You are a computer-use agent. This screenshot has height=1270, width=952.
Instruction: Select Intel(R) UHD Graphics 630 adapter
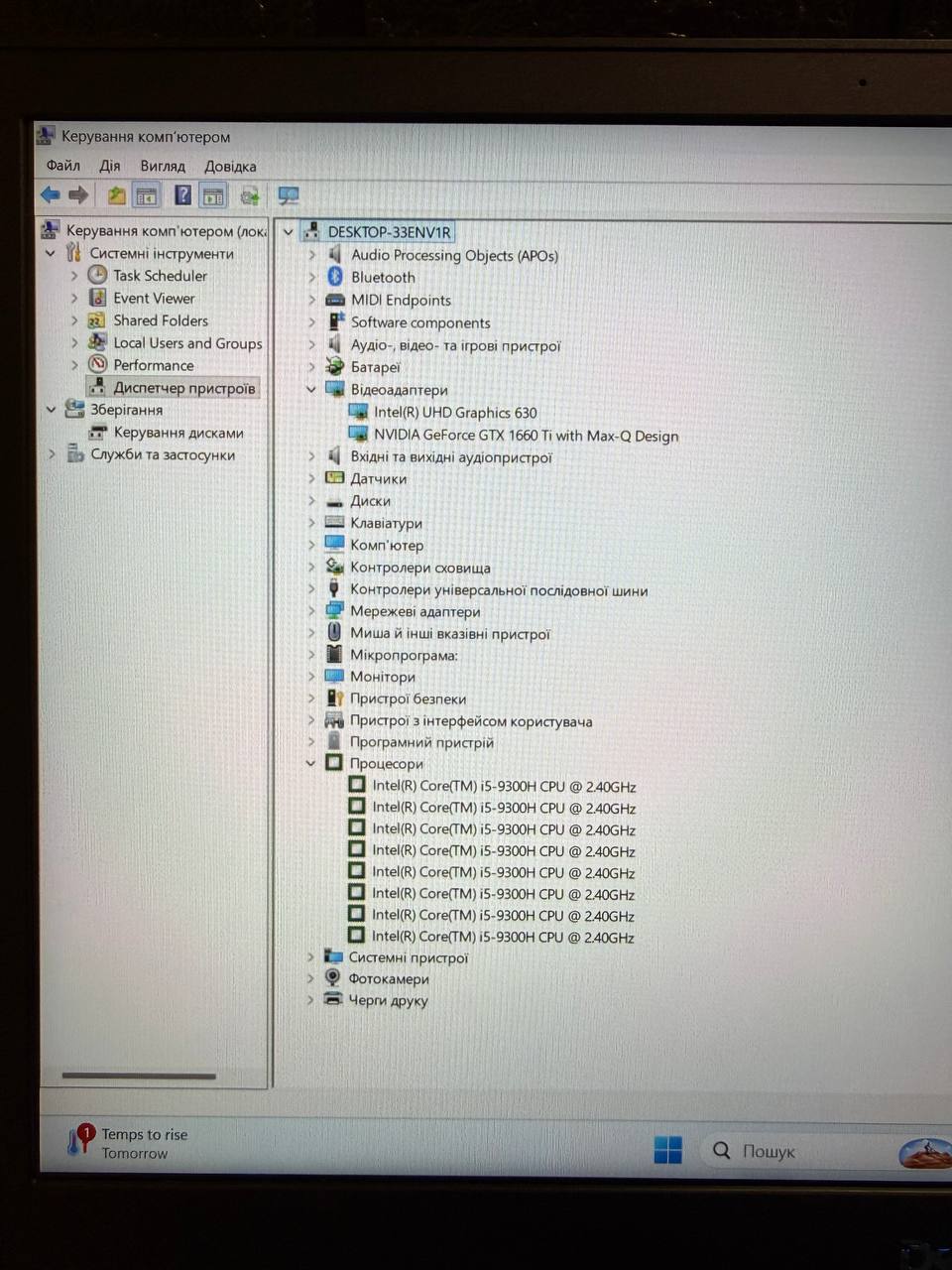click(x=455, y=413)
